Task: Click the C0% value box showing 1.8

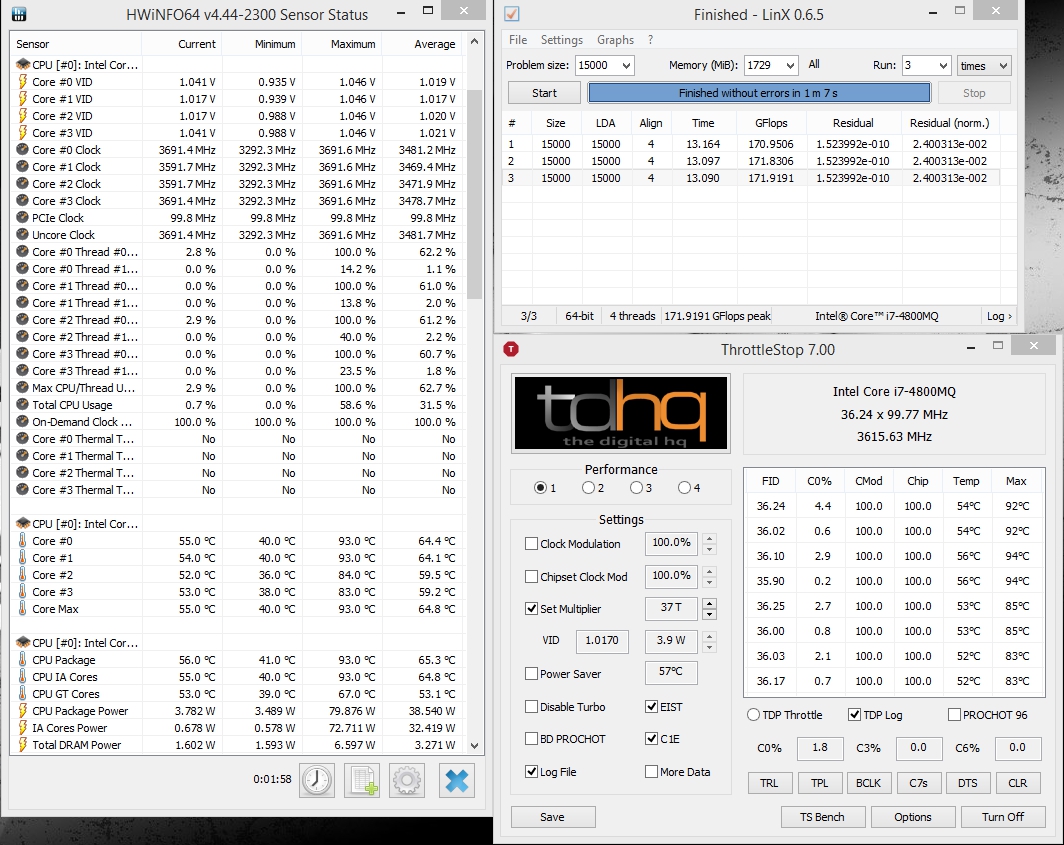Action: click(x=820, y=748)
